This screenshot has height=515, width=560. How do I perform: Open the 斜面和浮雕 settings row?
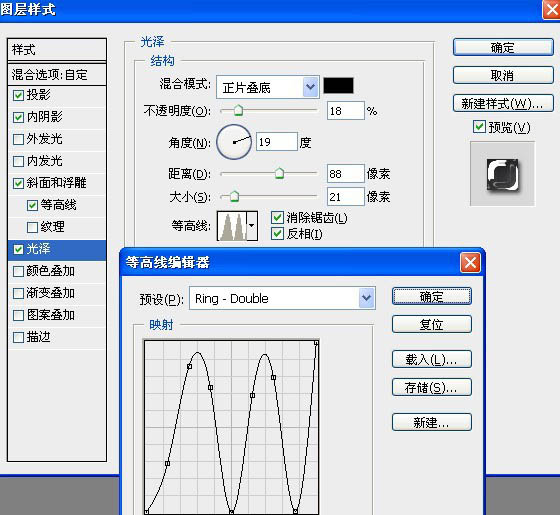[x=57, y=183]
